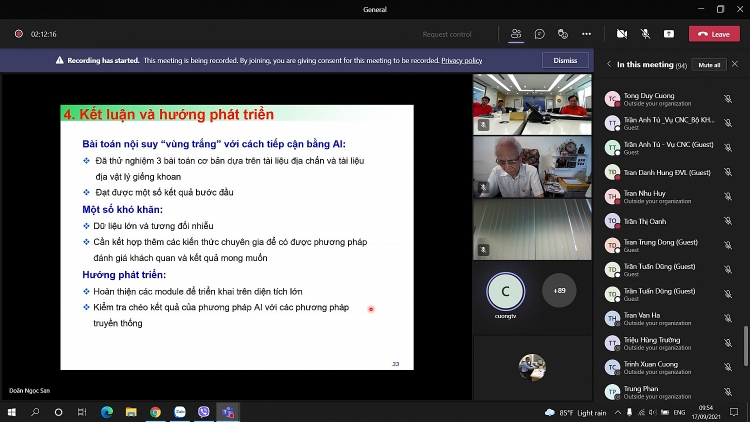Image resolution: width=750 pixels, height=422 pixels.
Task: Leave the meeting
Action: (714, 33)
